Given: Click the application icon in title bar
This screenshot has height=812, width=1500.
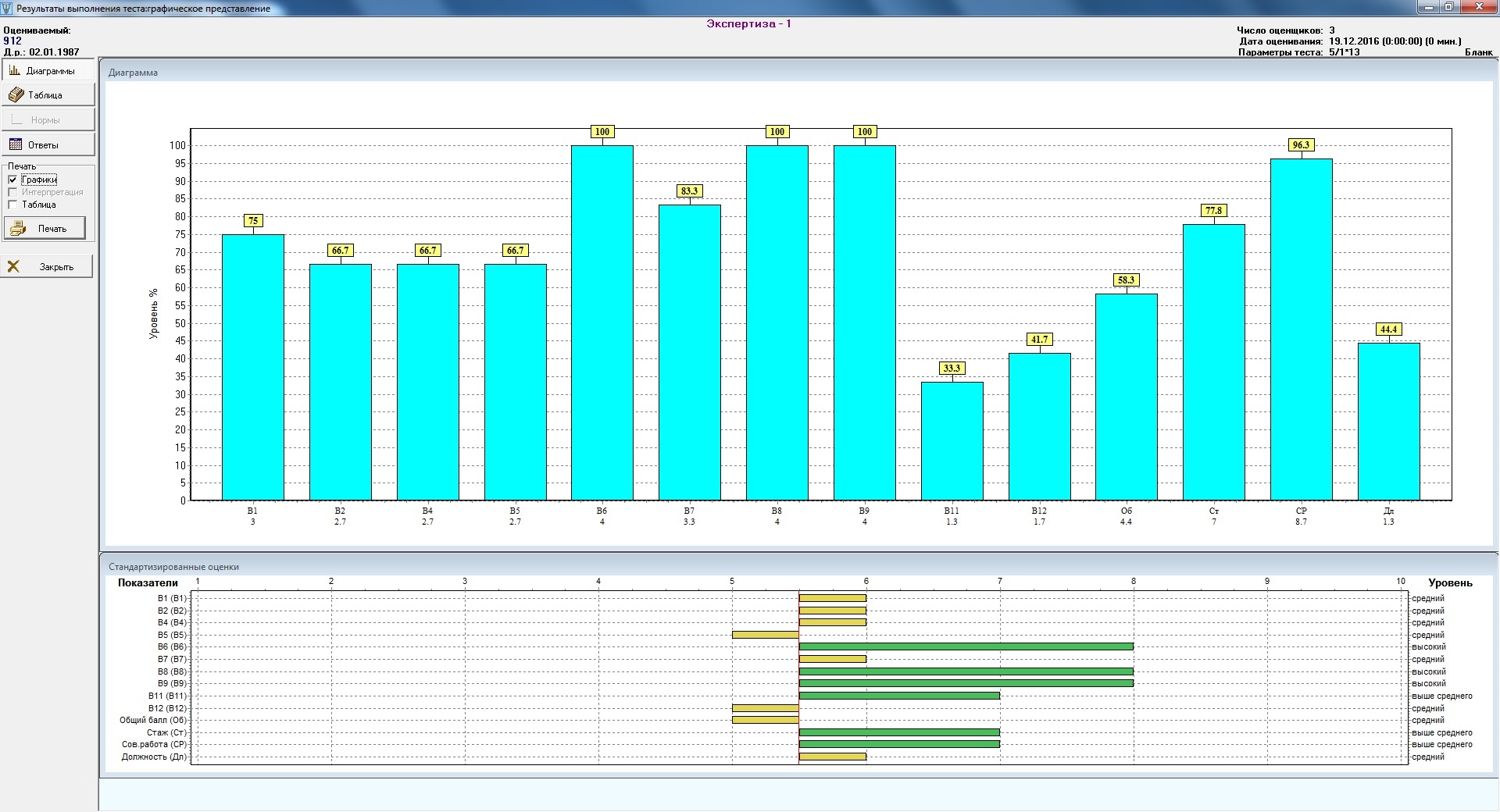Looking at the screenshot, I should pos(8,8).
